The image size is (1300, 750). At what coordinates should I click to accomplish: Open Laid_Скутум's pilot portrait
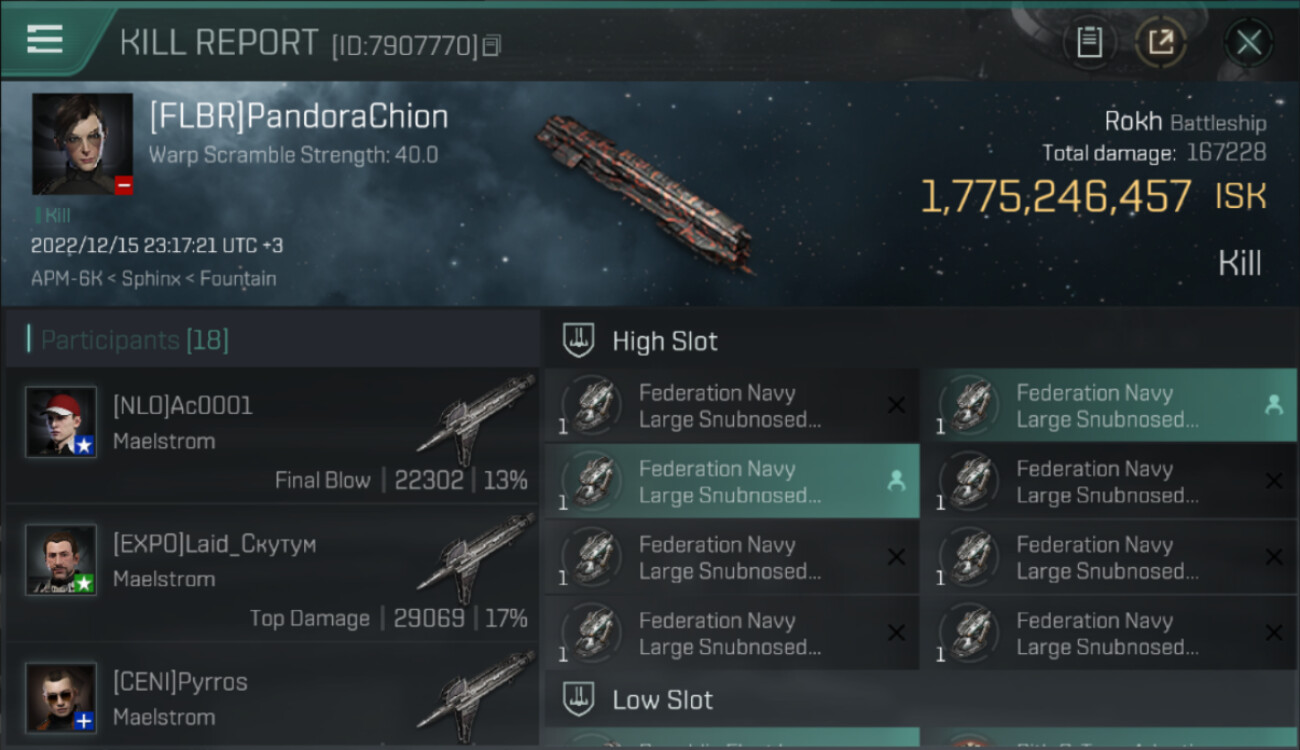tap(61, 559)
